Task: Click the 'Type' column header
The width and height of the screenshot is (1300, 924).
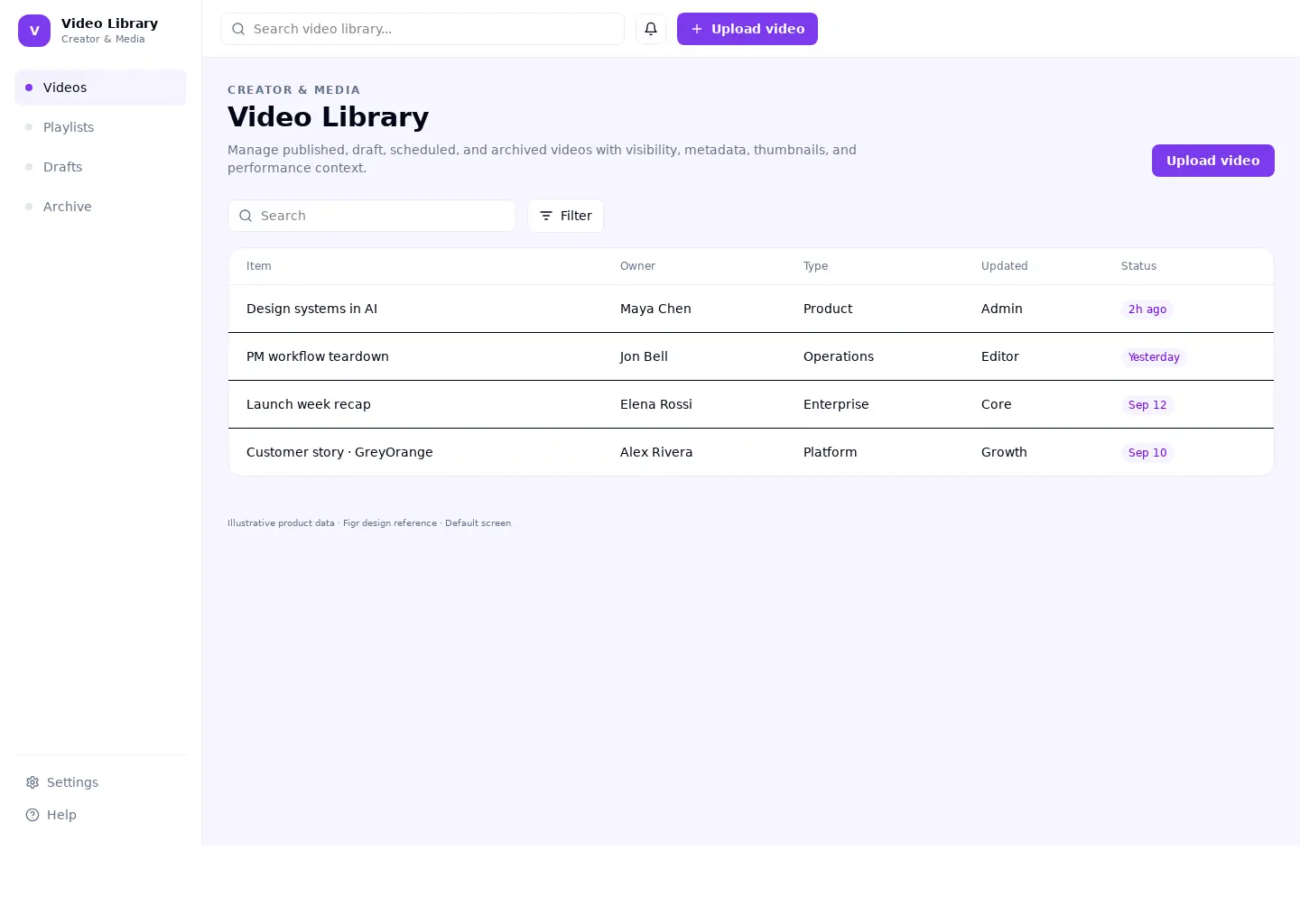Action: pos(815,266)
